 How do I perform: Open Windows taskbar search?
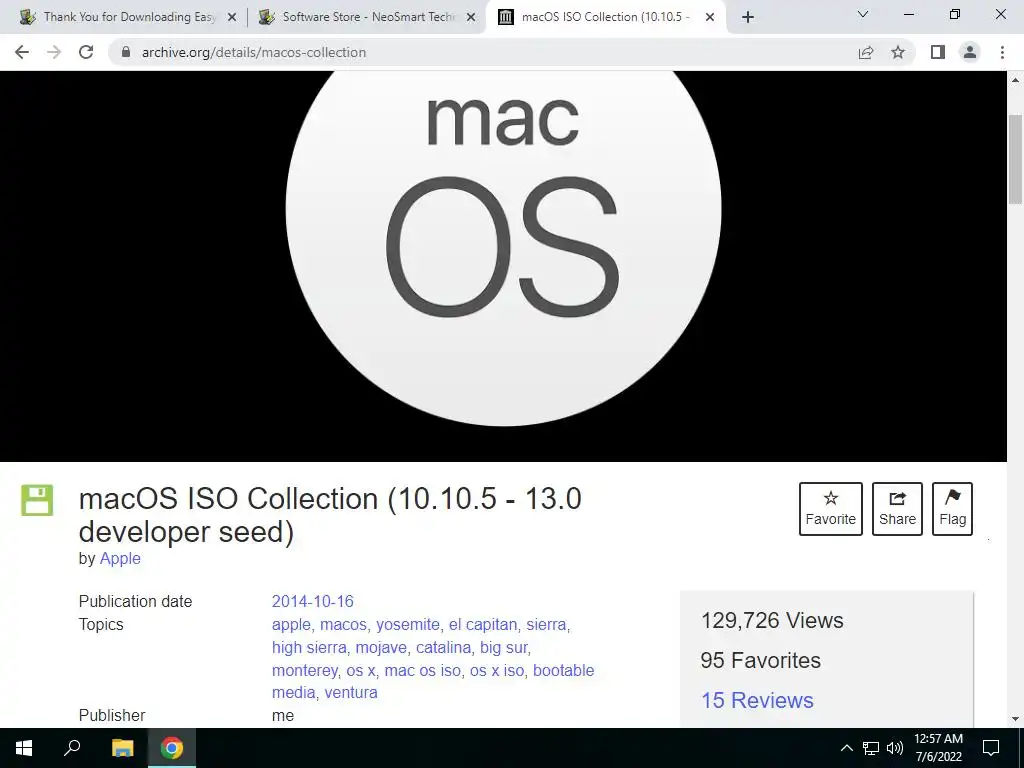click(72, 748)
